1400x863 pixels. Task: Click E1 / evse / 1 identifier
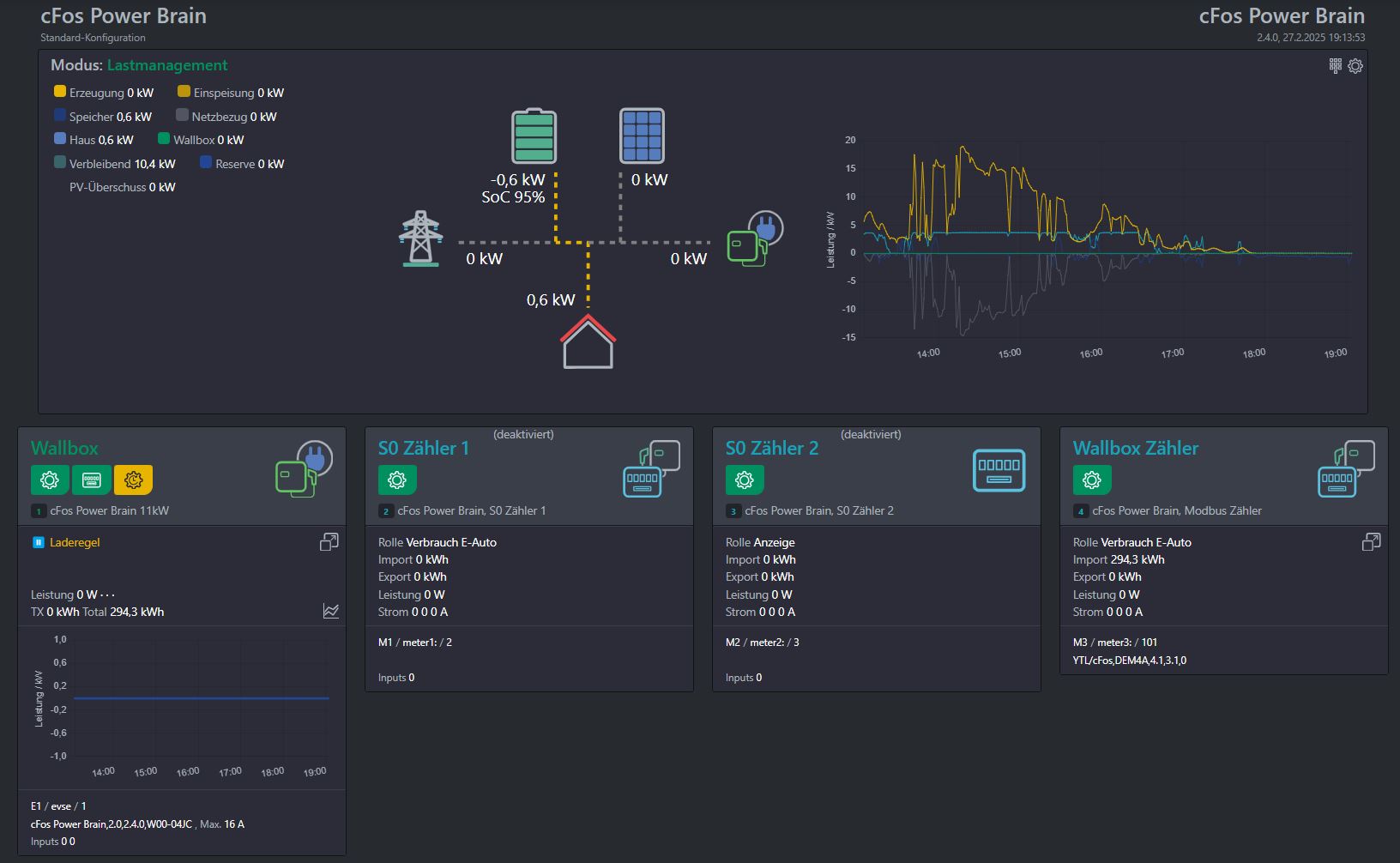click(x=58, y=806)
